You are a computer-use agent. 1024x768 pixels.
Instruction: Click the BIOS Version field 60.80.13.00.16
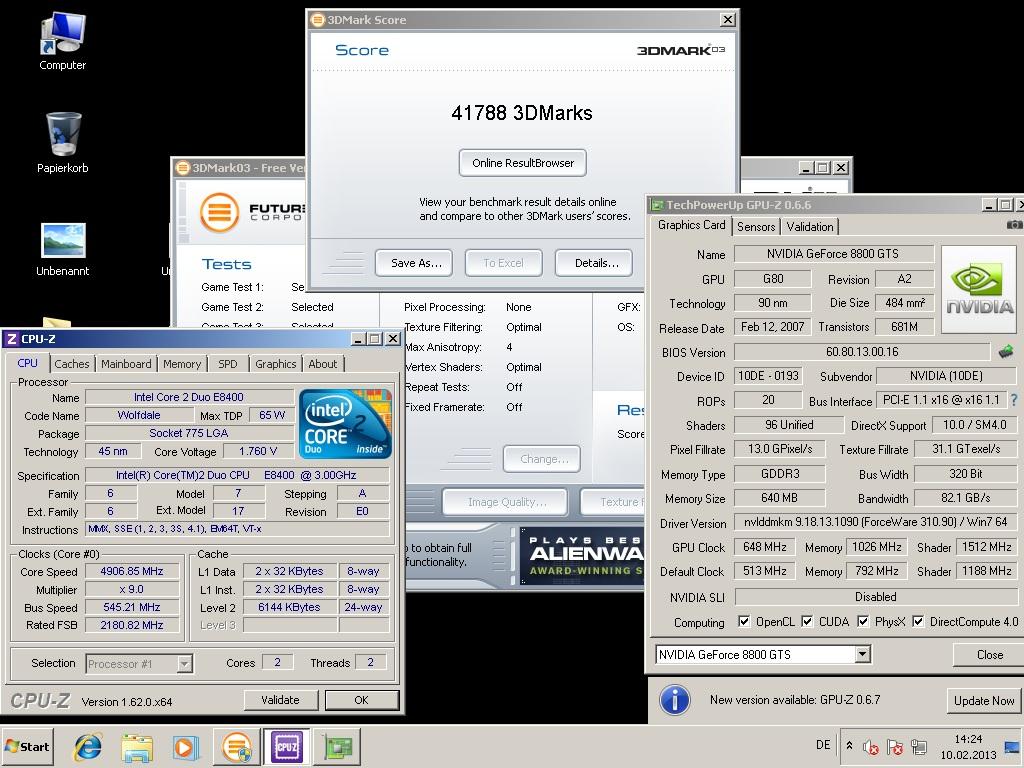tap(862, 352)
